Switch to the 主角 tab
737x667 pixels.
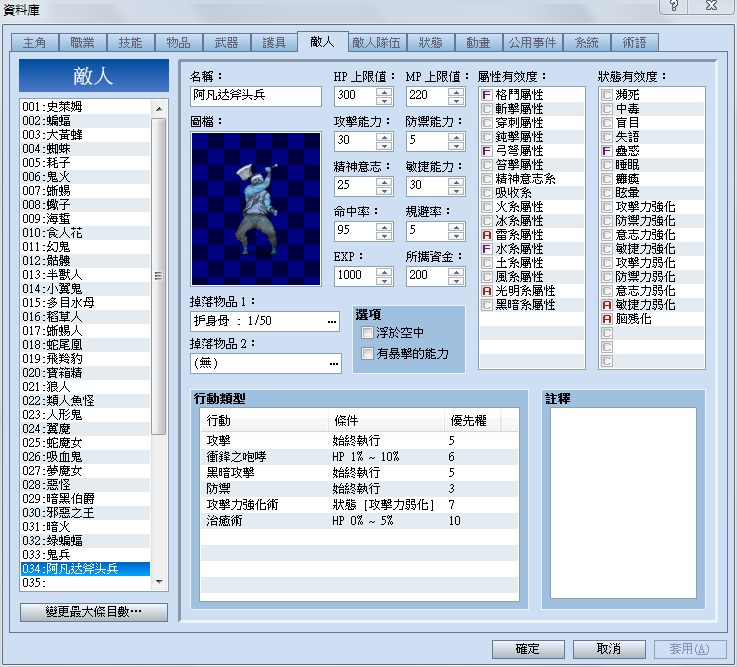coord(35,43)
